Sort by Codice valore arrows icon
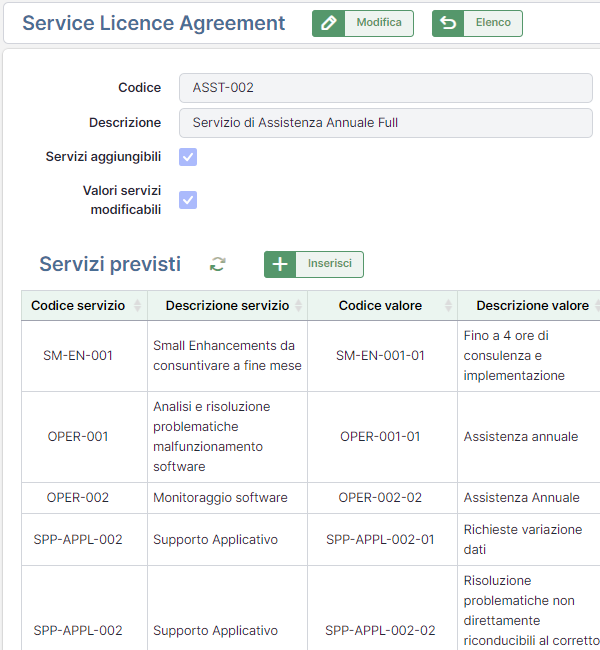600x650 pixels. pos(447,306)
